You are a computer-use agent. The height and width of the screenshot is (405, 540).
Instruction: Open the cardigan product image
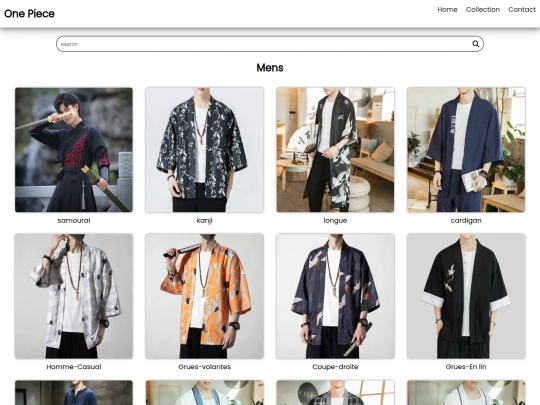(466, 150)
